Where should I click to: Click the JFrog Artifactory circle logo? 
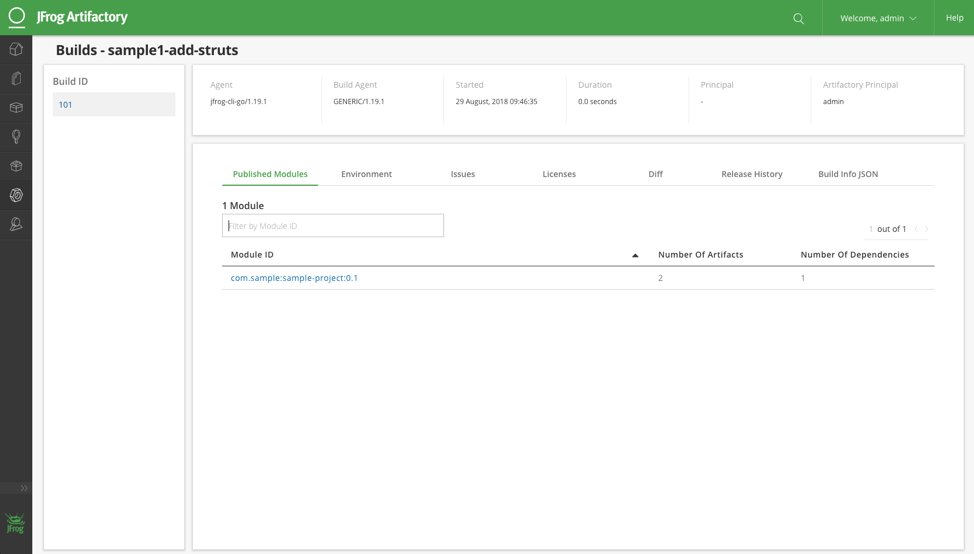(17, 17)
